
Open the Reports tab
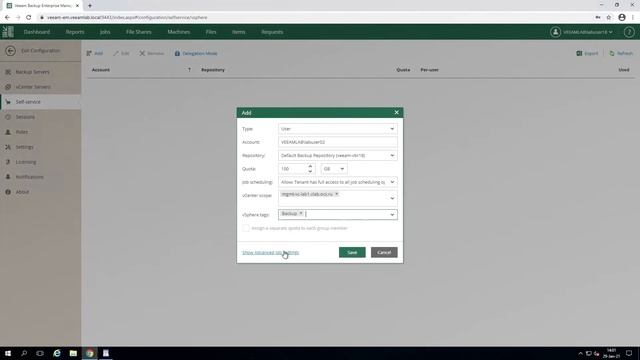click(75, 32)
